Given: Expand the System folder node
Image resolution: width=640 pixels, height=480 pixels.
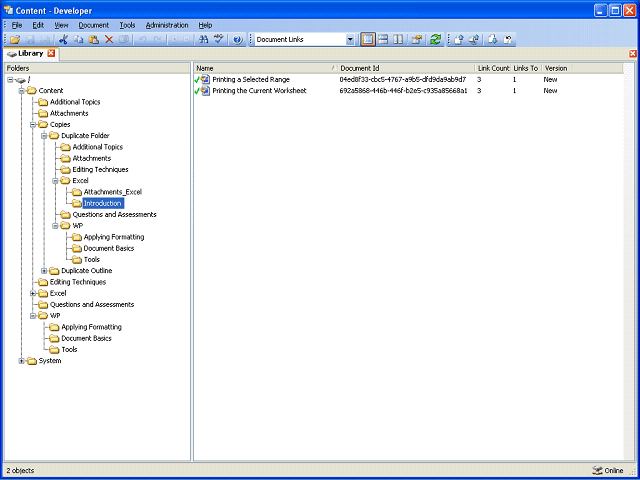Looking at the screenshot, I should click(x=22, y=361).
